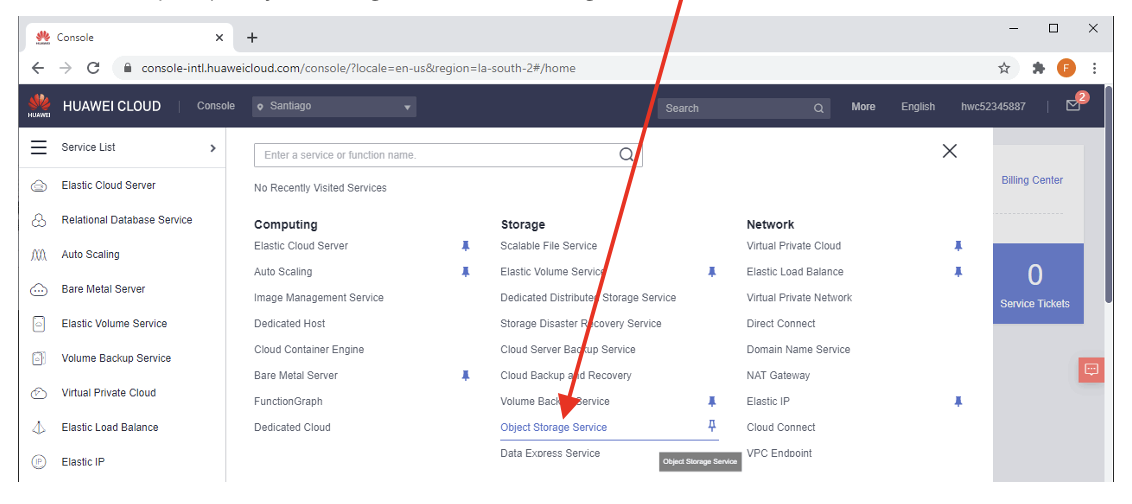Pin Object Storage Service to favorites

pos(712,427)
